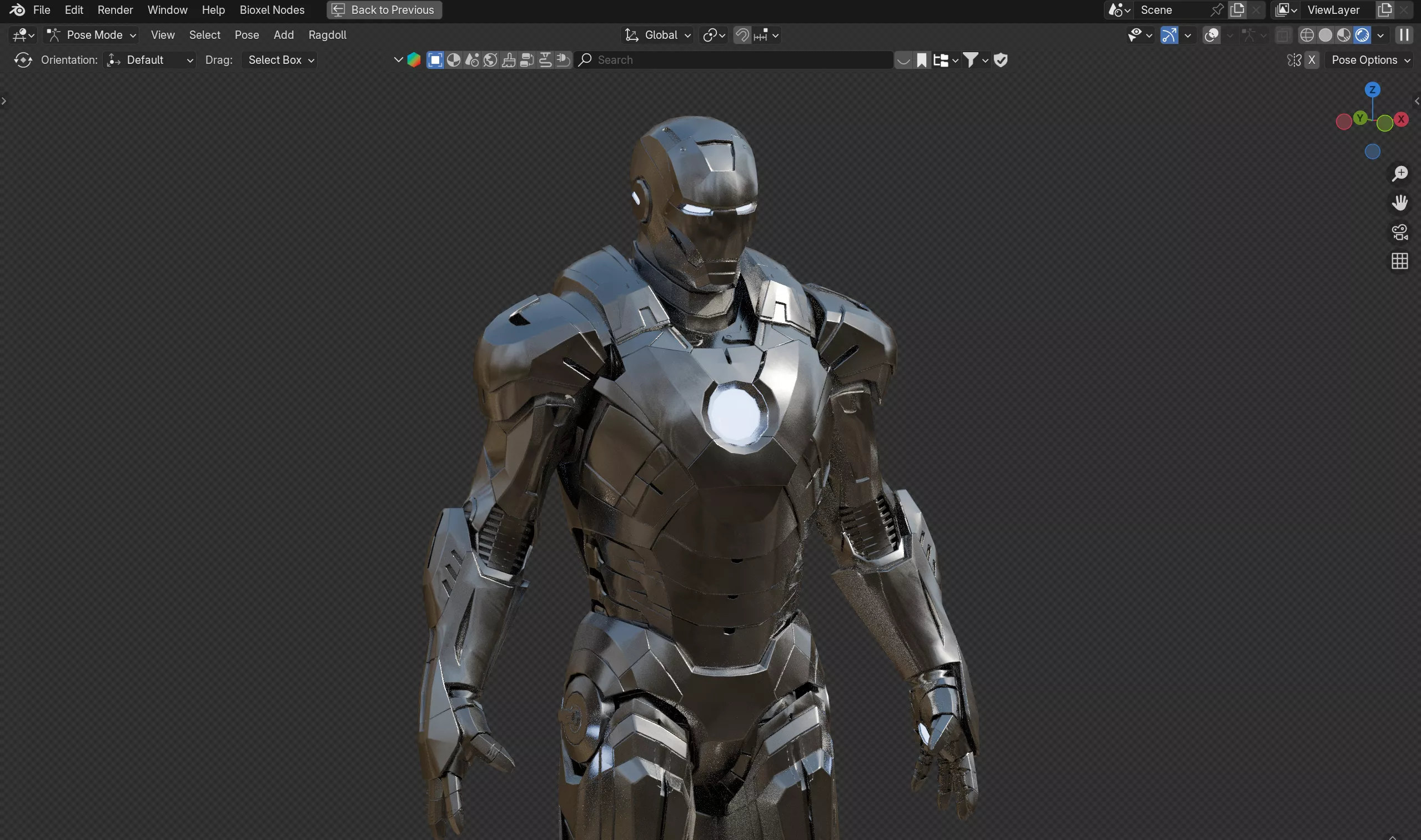The height and width of the screenshot is (840, 1421).
Task: Open the Pose Options dropdown
Action: point(1369,60)
